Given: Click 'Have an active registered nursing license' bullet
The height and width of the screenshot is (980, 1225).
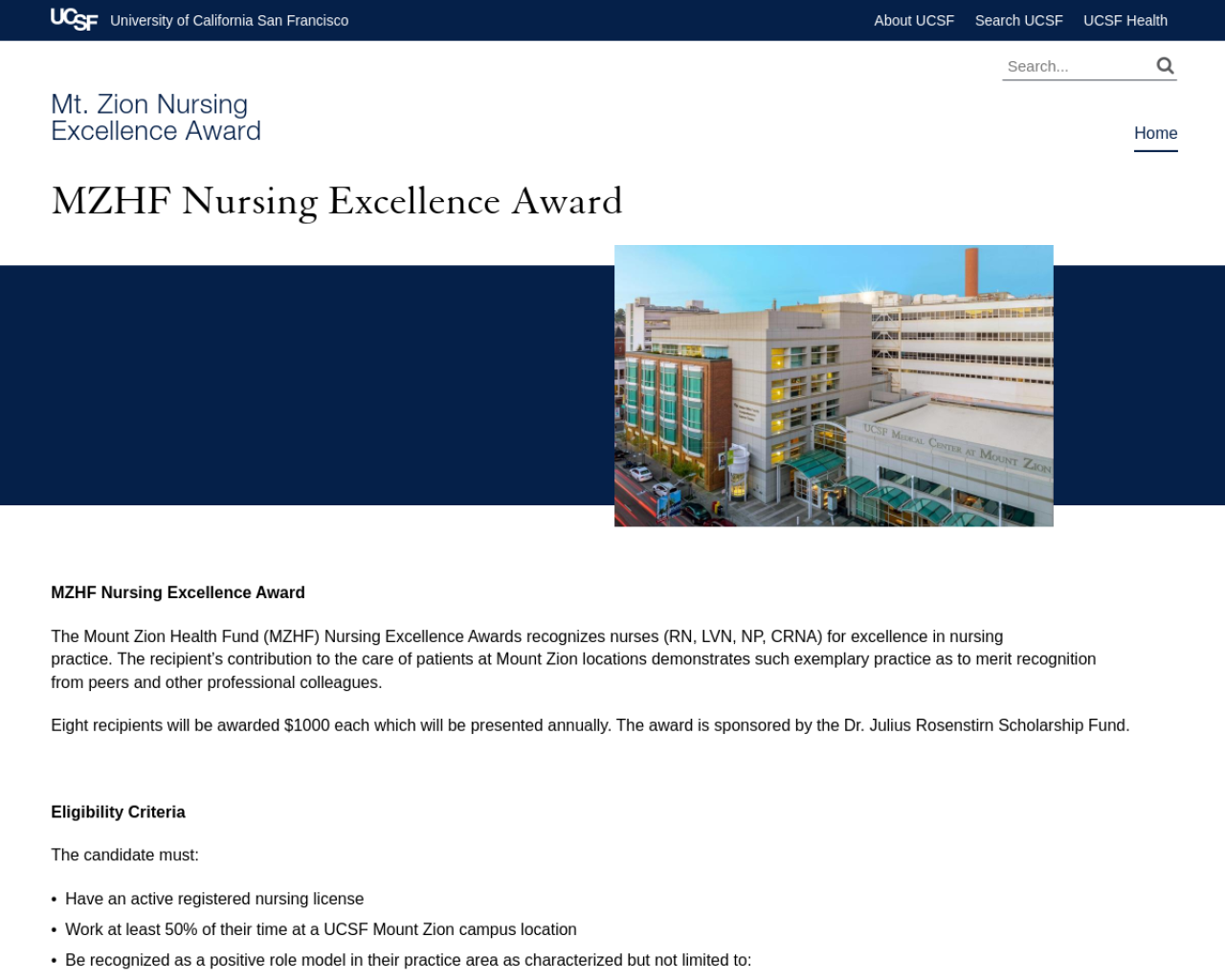Looking at the screenshot, I should (x=214, y=899).
